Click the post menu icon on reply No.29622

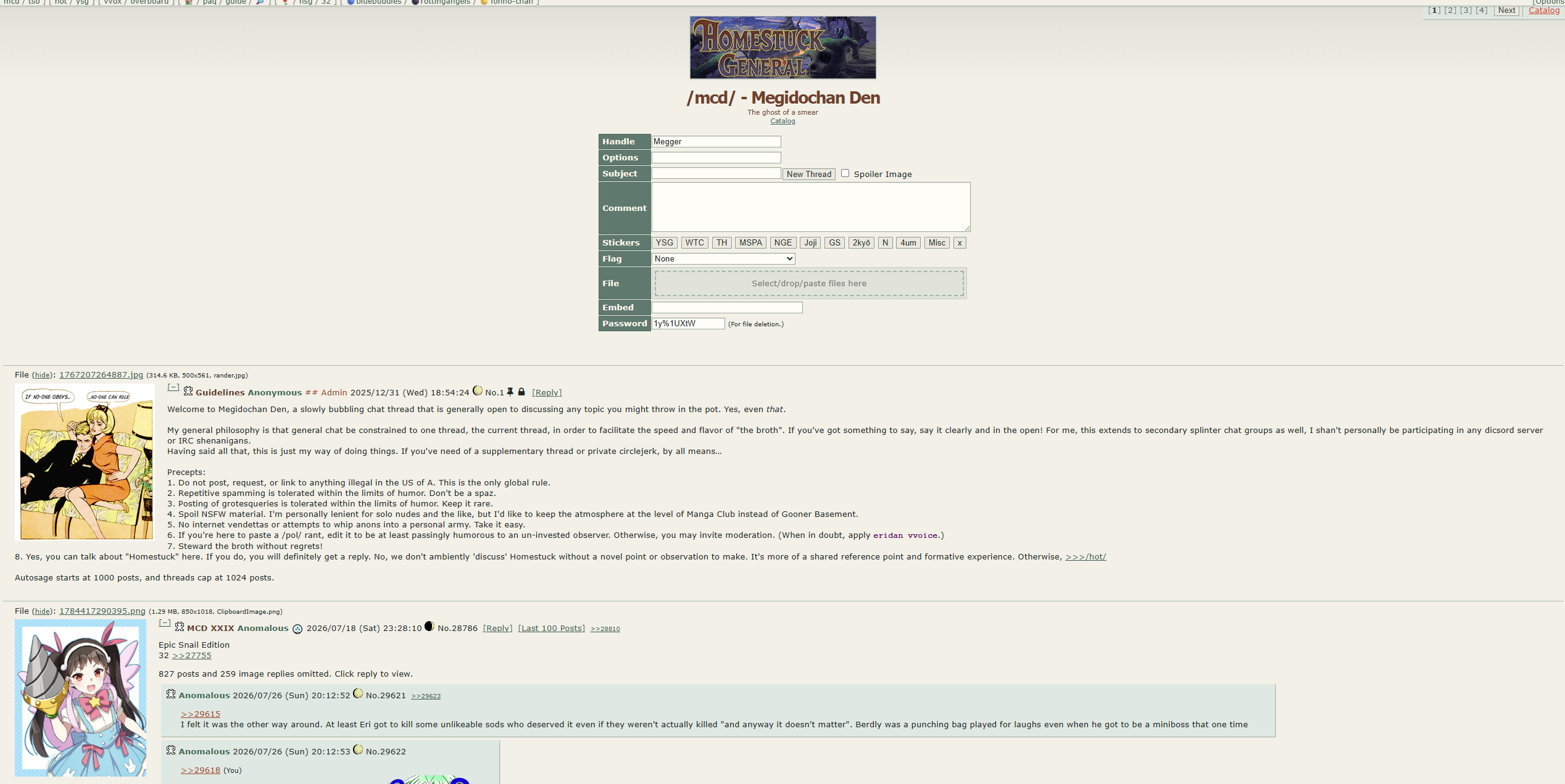point(171,750)
